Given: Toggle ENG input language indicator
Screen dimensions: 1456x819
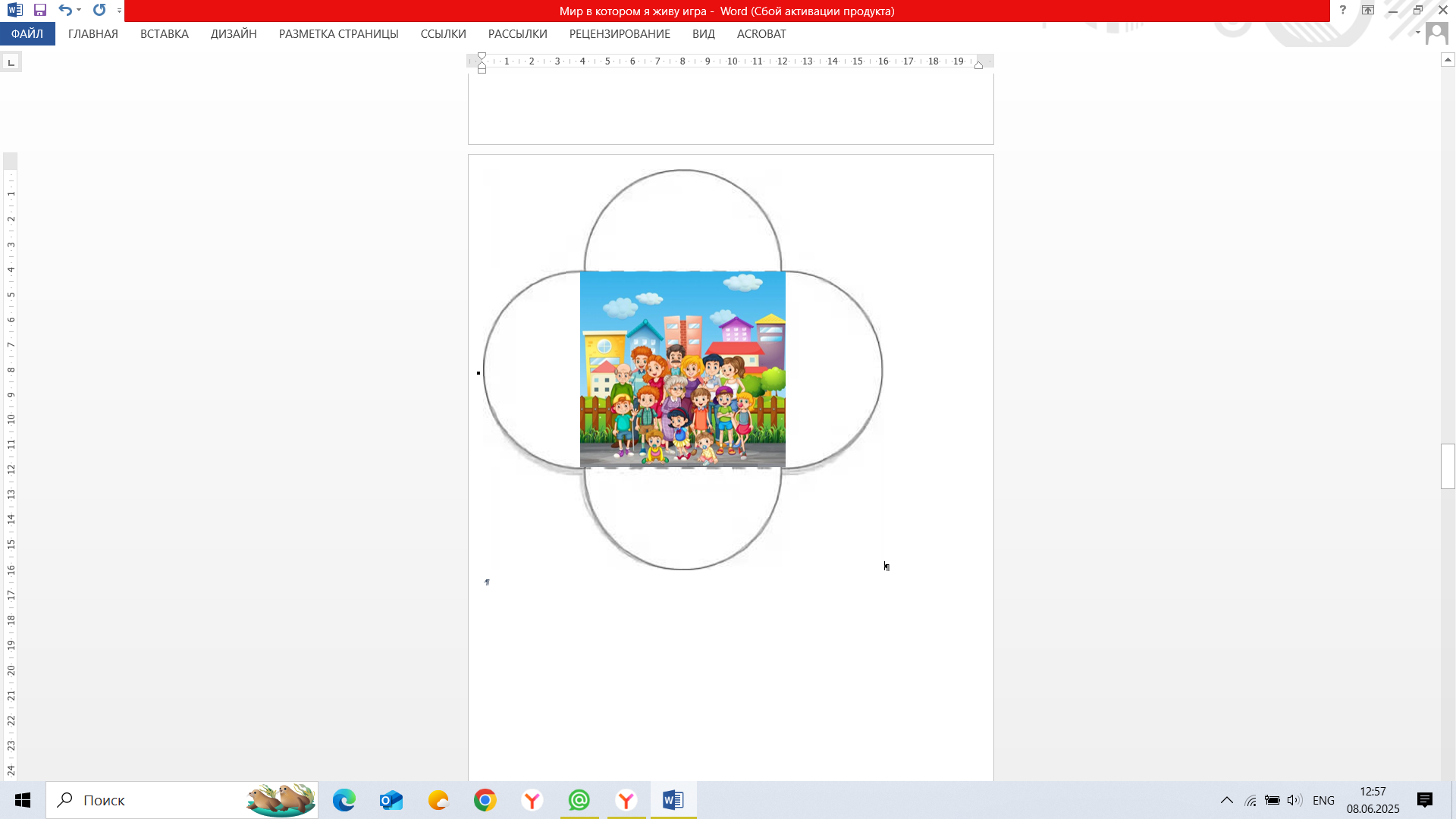Looking at the screenshot, I should pyautogui.click(x=1323, y=800).
